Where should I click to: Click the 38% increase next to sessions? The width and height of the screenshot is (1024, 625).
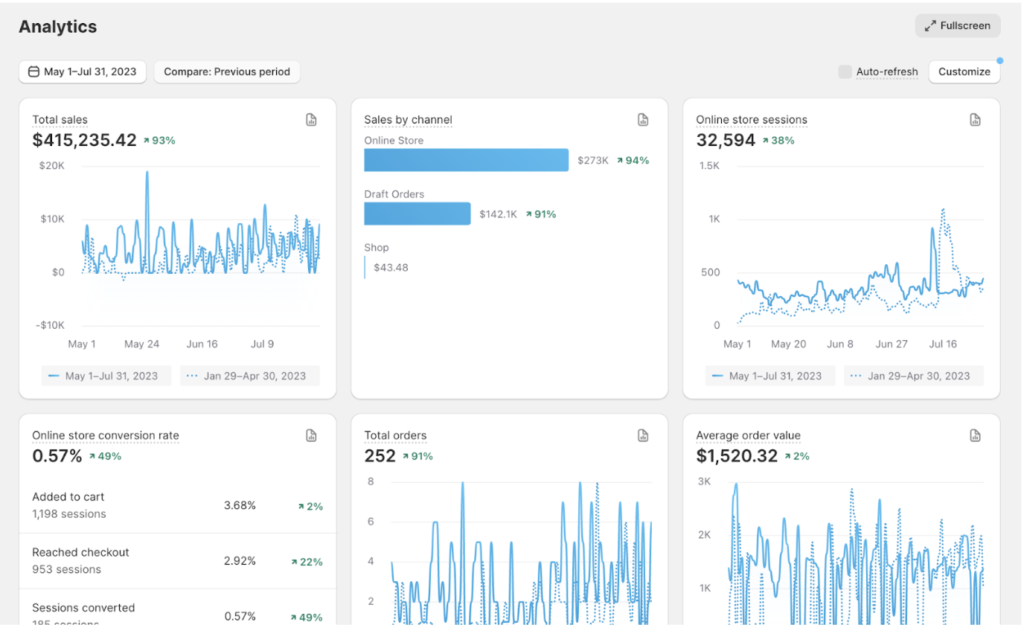tap(778, 140)
